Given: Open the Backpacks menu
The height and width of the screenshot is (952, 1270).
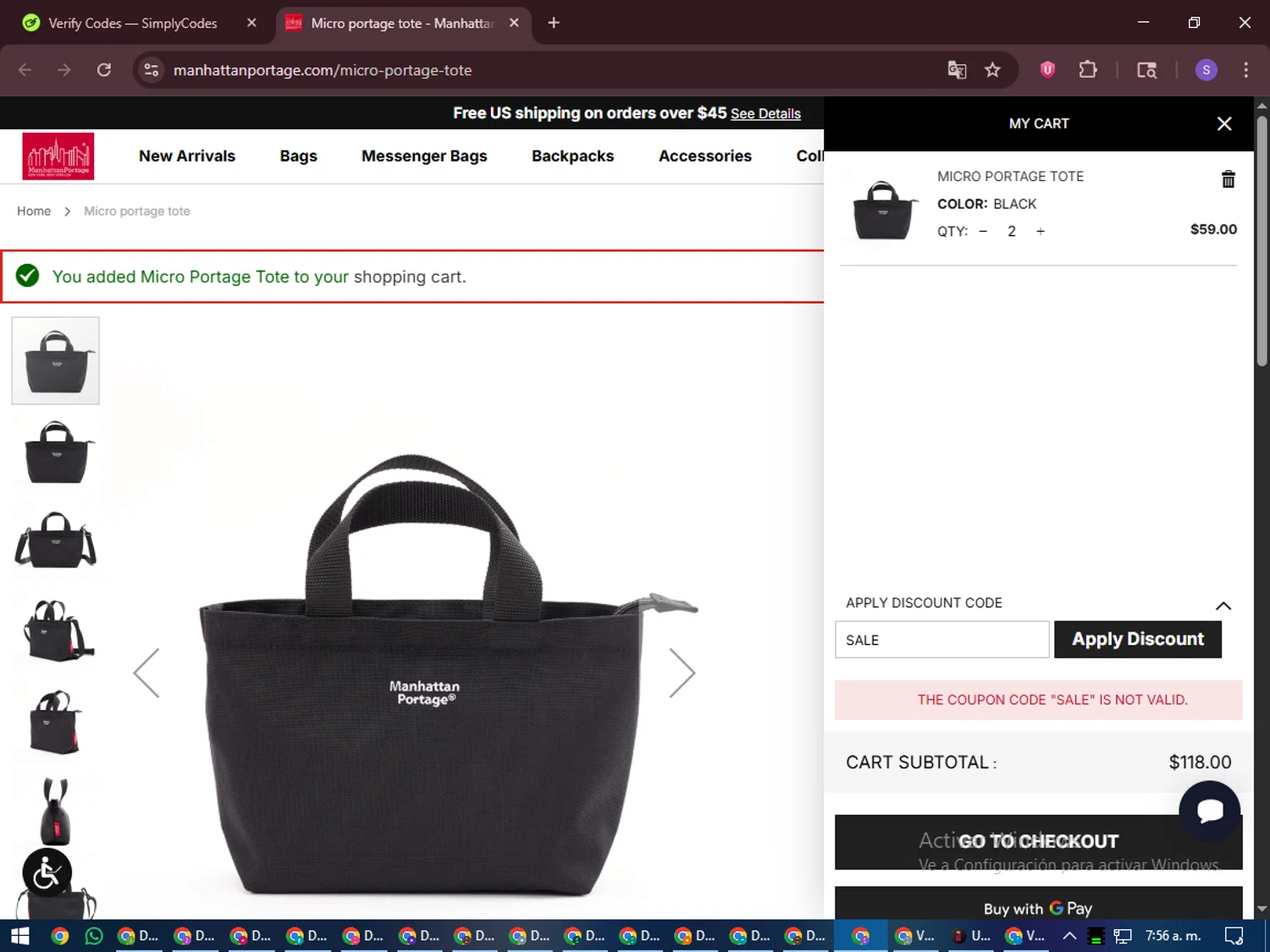Looking at the screenshot, I should 573,156.
